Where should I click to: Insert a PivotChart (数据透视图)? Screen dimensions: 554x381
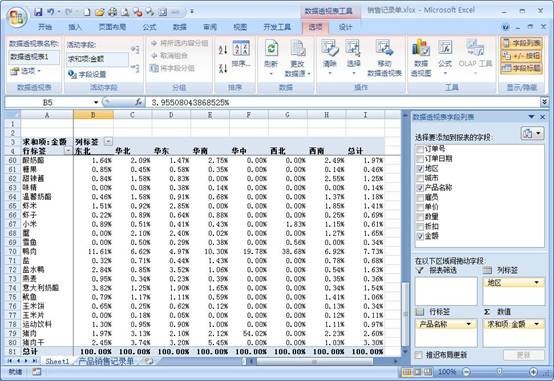click(x=421, y=58)
